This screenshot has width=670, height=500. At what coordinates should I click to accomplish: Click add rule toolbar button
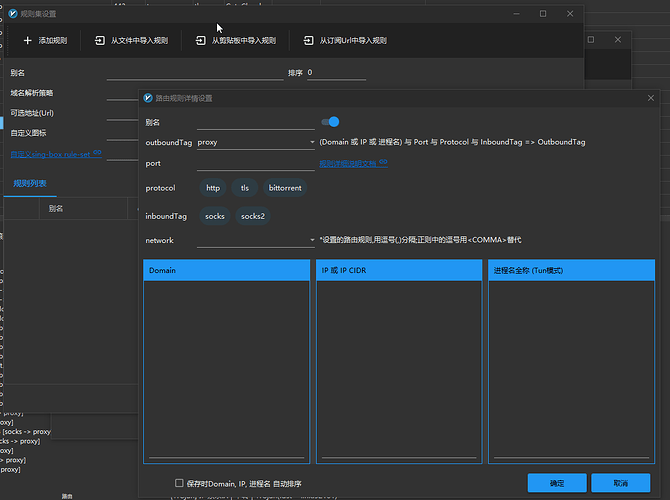(45, 41)
